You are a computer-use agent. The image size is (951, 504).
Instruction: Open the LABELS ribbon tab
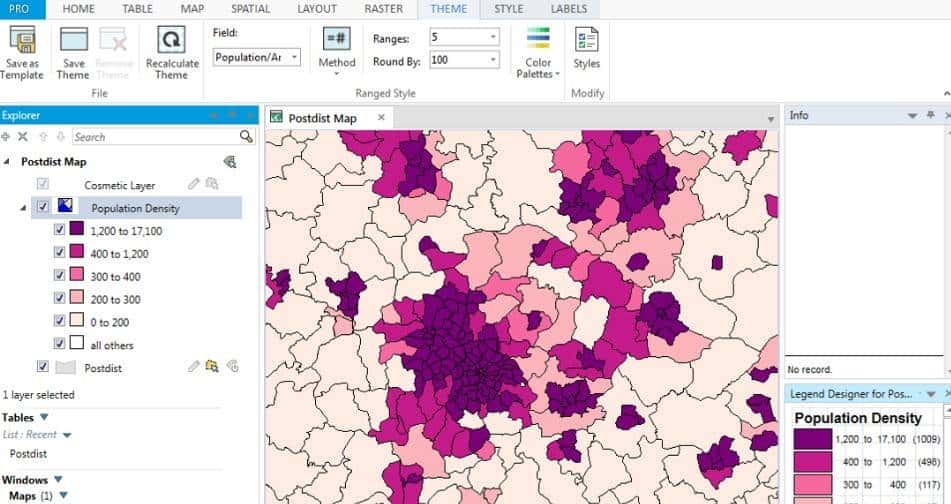pos(569,9)
